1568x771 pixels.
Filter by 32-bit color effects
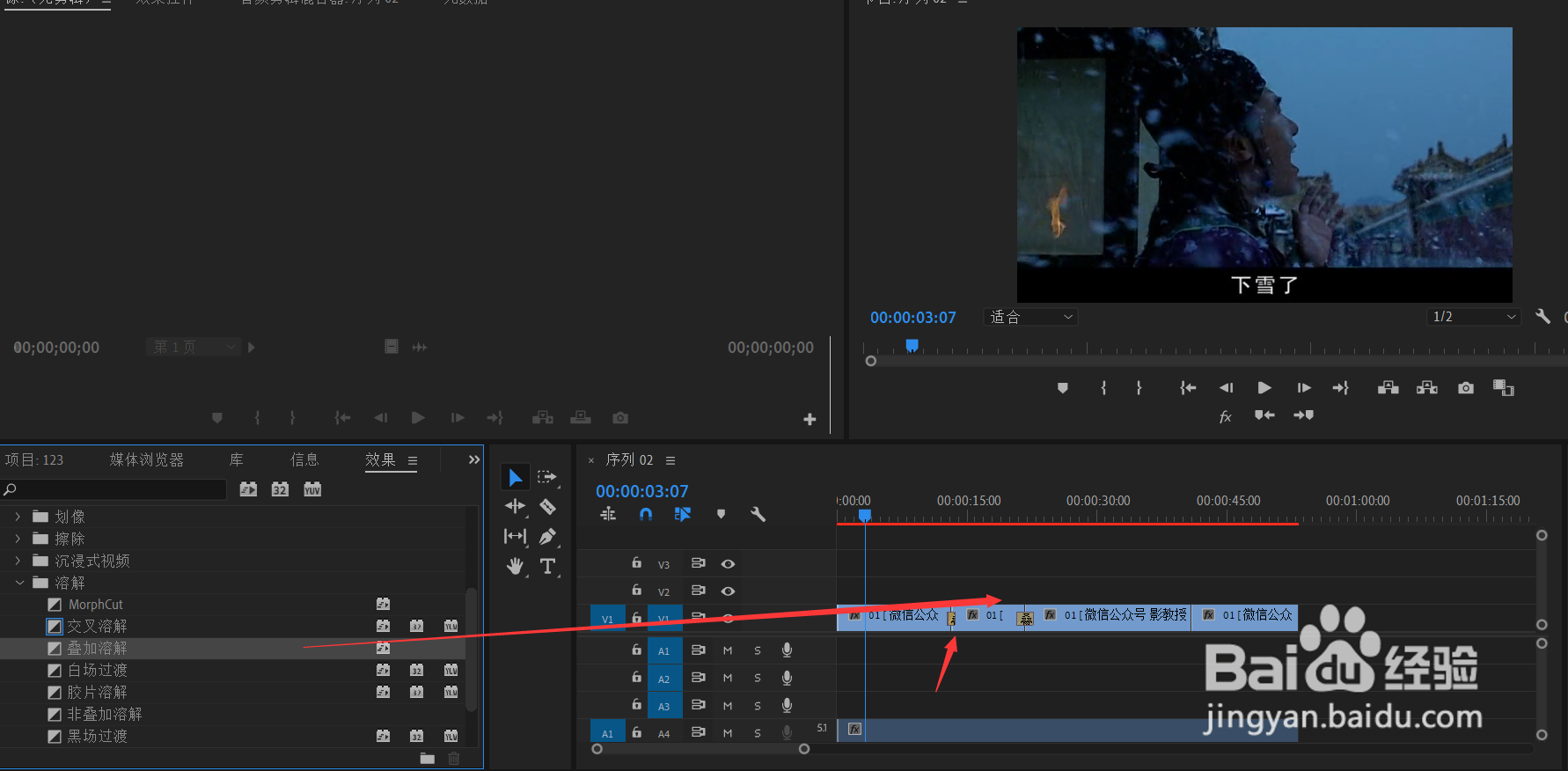(x=280, y=489)
